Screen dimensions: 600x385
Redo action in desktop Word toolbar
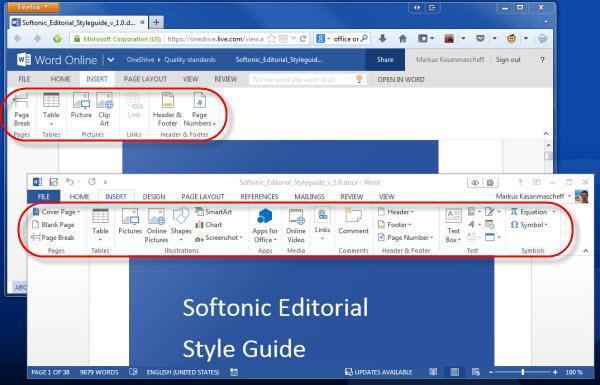point(92,182)
